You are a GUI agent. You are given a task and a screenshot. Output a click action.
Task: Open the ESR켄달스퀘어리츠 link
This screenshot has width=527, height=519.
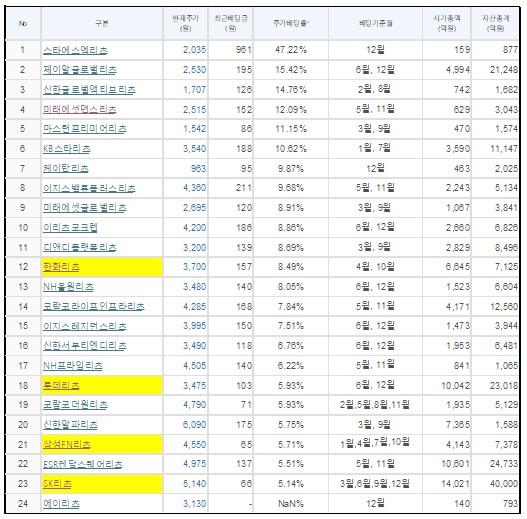(83, 464)
